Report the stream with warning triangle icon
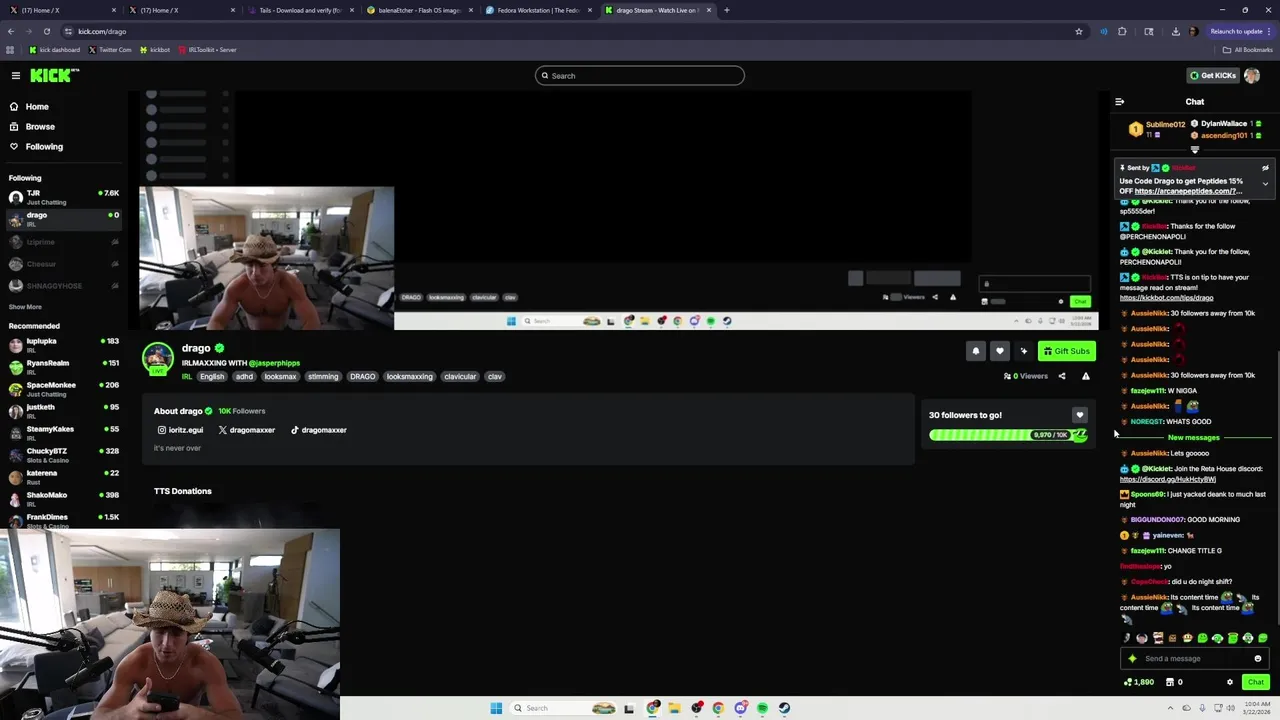 tap(1086, 376)
